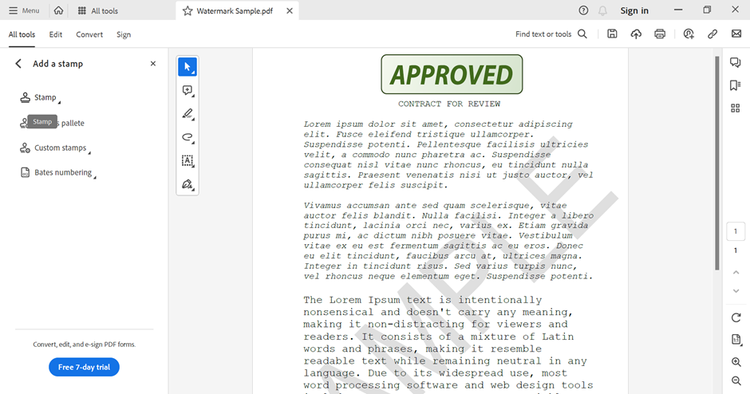This screenshot has width=750, height=394.
Task: Click the vertical document scrollbar
Action: [717, 163]
